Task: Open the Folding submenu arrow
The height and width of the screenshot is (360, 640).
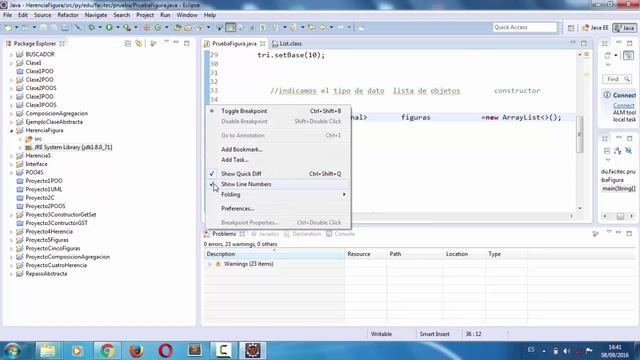Action: (x=344, y=195)
